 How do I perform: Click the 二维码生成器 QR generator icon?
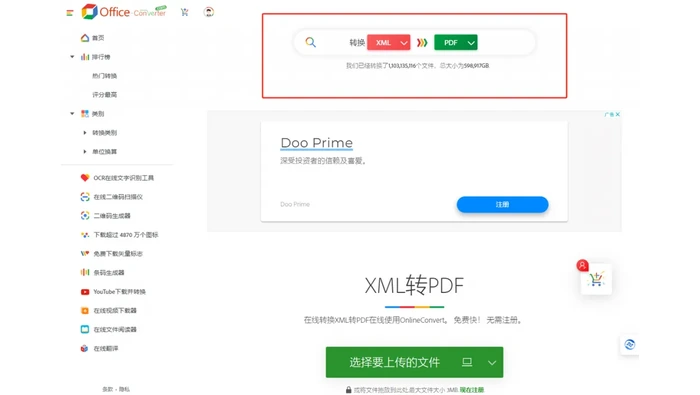point(85,216)
